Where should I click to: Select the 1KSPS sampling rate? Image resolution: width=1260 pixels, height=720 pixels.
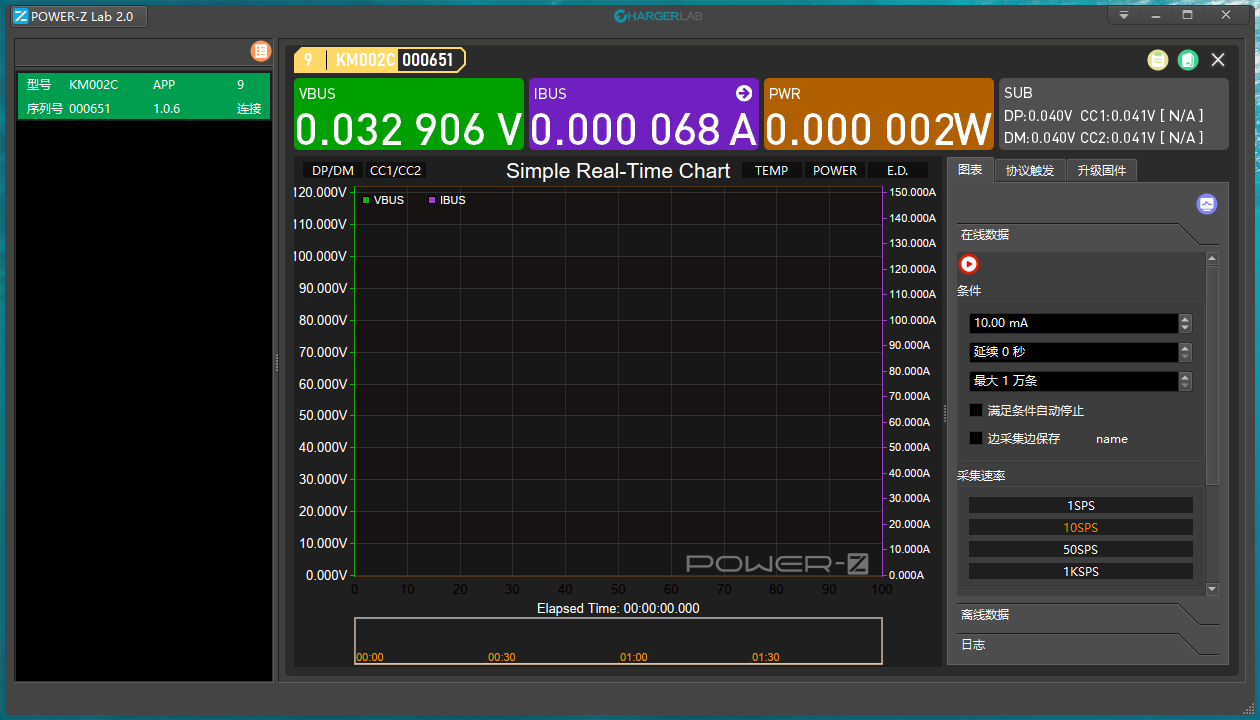pos(1080,570)
